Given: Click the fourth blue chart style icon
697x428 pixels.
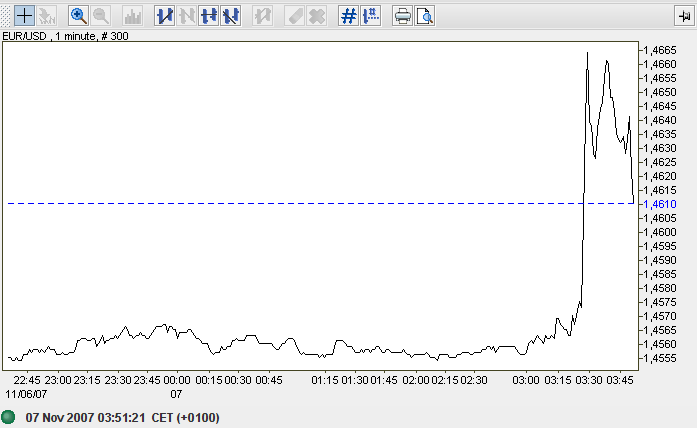Looking at the screenshot, I should coord(231,16).
